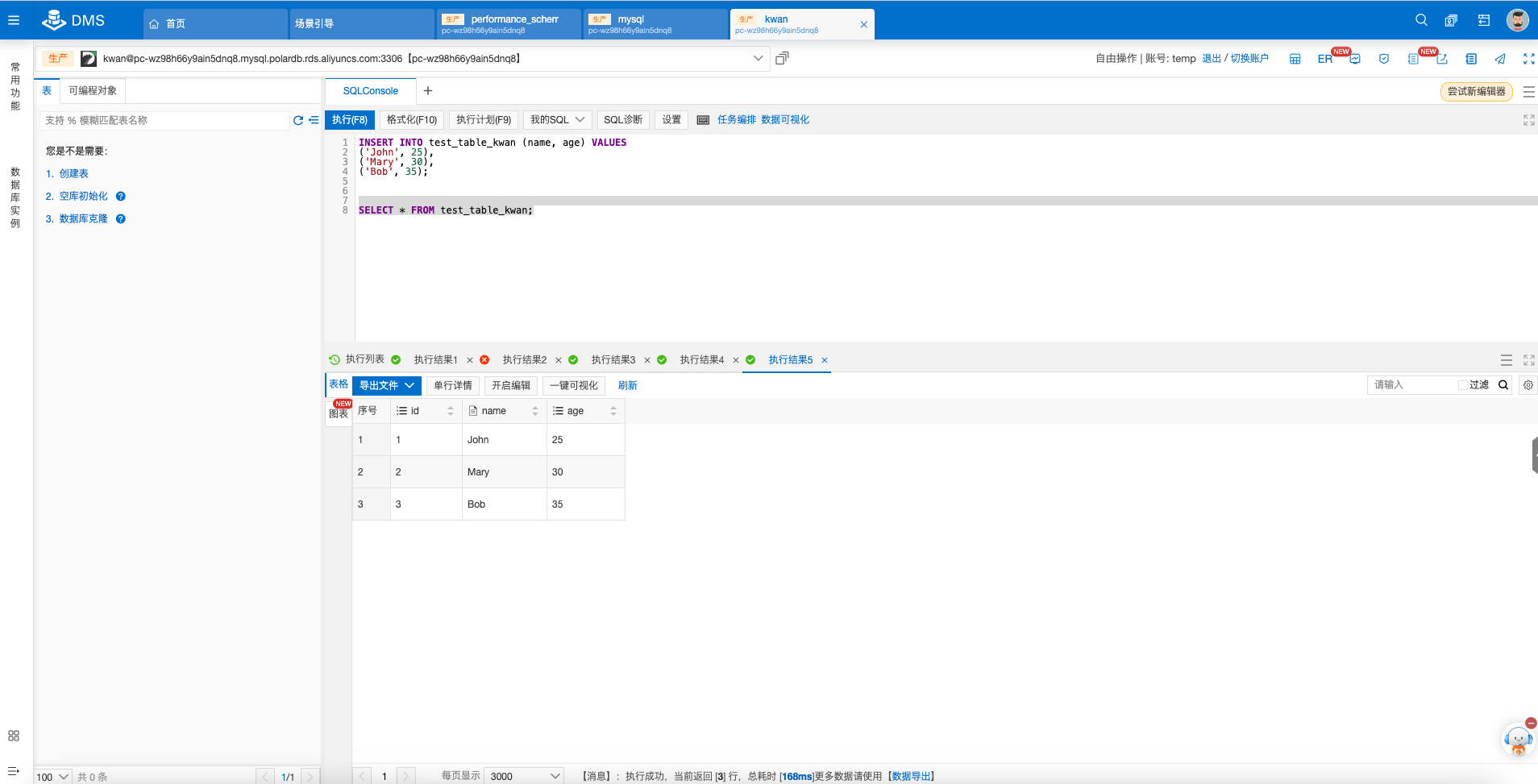1538x784 pixels.
Task: Open the 执行结果1 tab
Action: point(436,360)
